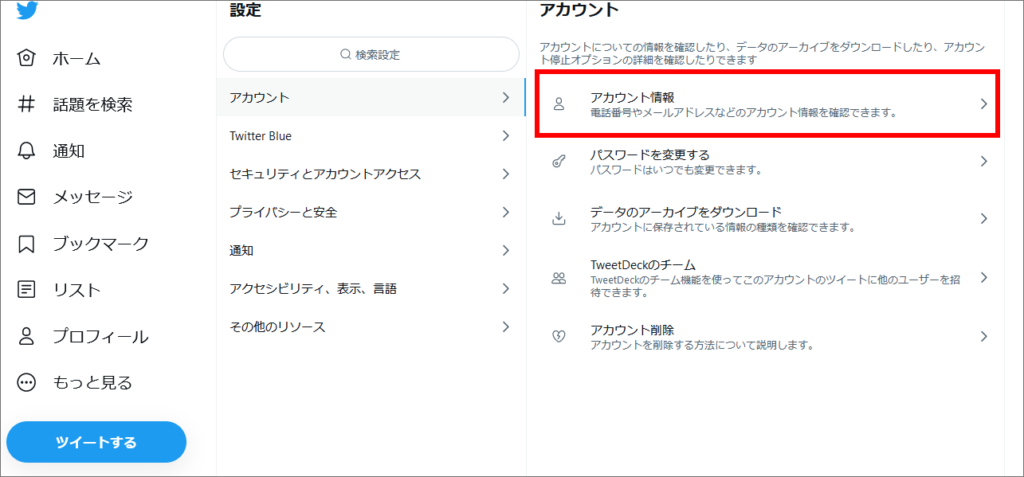Click chevron on TweetDeckのチーム row
This screenshot has height=477, width=1024.
pyautogui.click(x=984, y=279)
